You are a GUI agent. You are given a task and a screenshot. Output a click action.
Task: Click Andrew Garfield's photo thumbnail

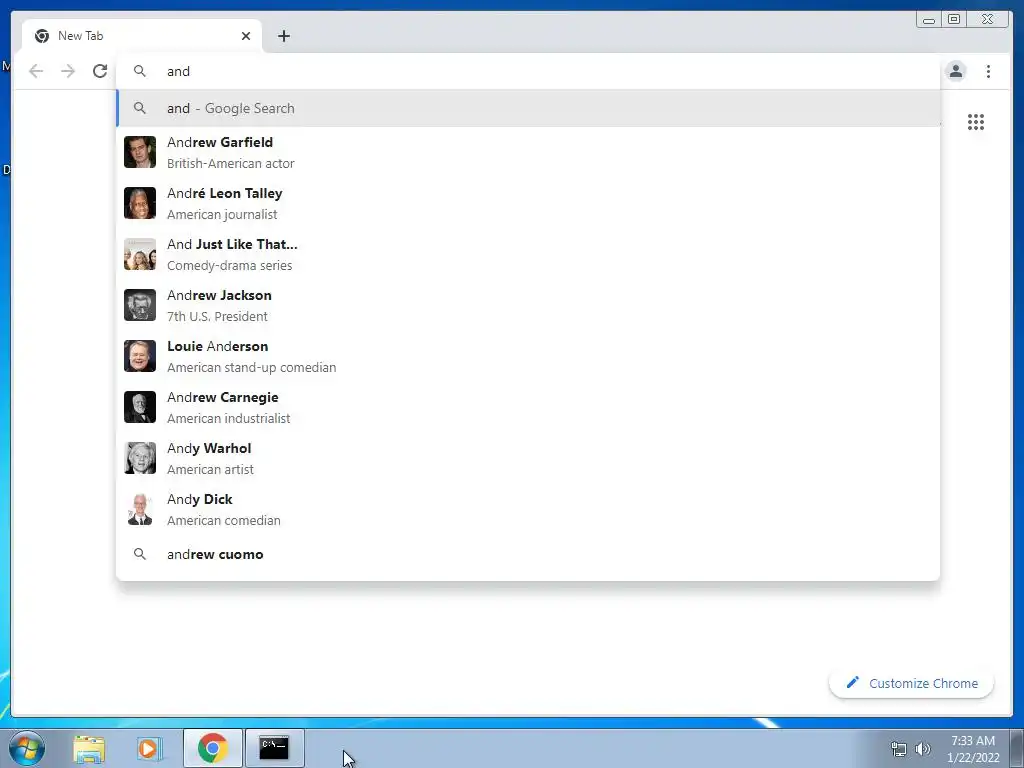pos(140,152)
